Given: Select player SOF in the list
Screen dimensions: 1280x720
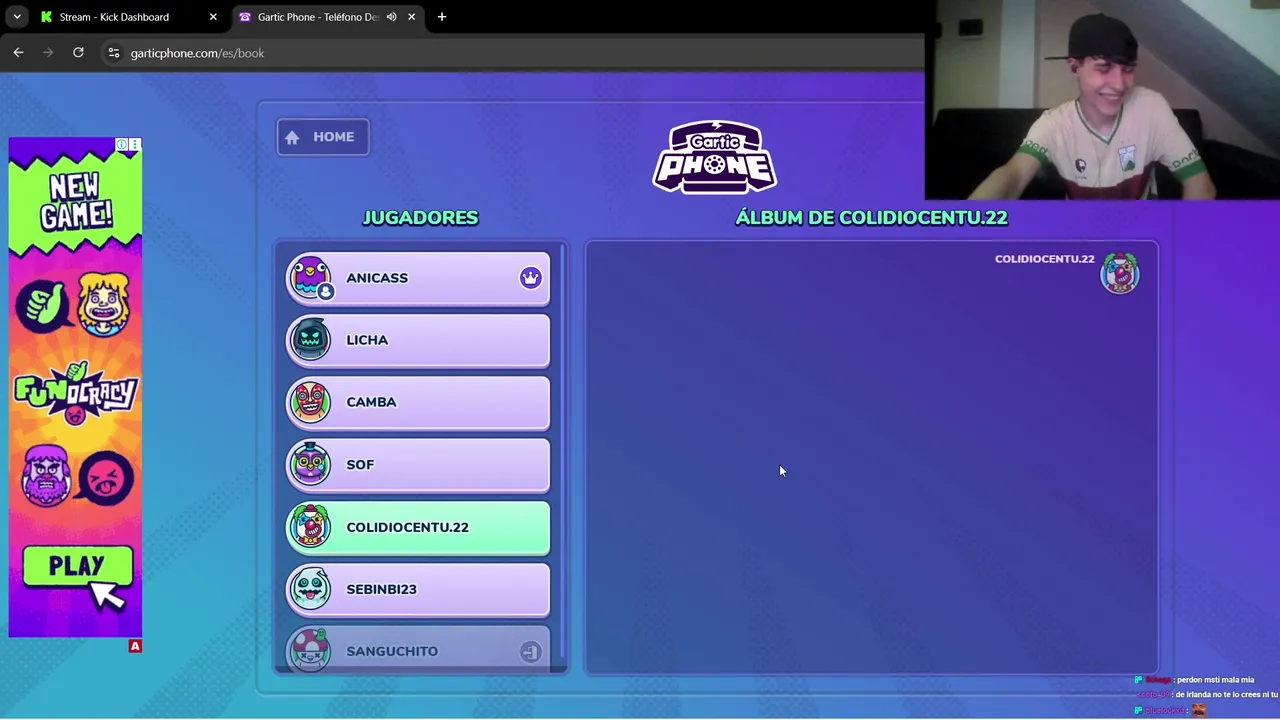Looking at the screenshot, I should 418,465.
